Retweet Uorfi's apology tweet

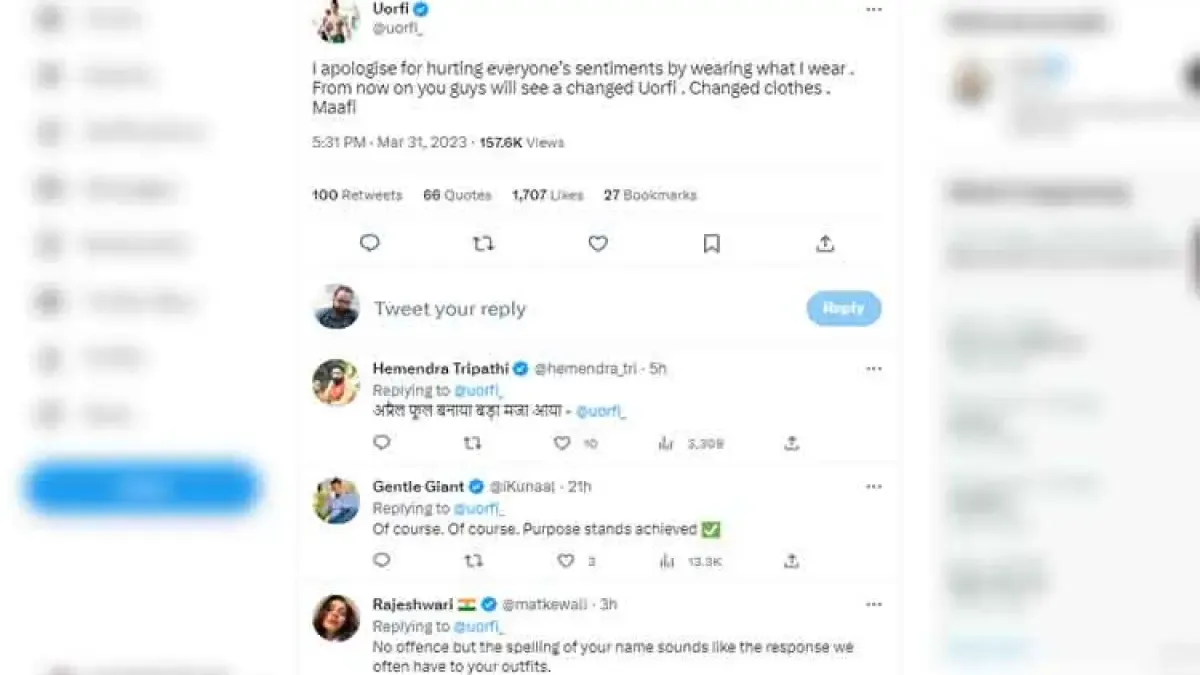483,243
